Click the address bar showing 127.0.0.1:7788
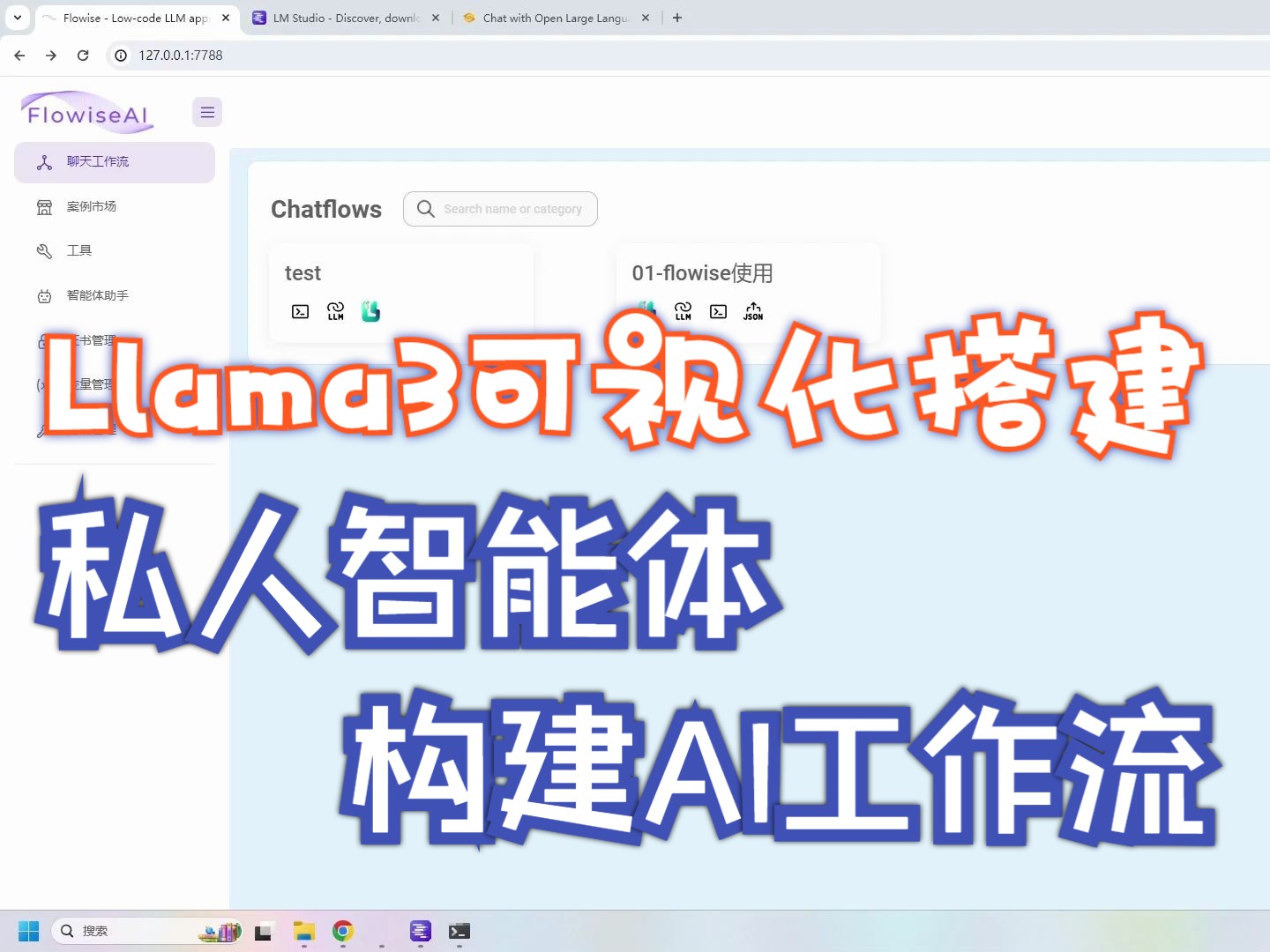1270x952 pixels. pos(688,55)
